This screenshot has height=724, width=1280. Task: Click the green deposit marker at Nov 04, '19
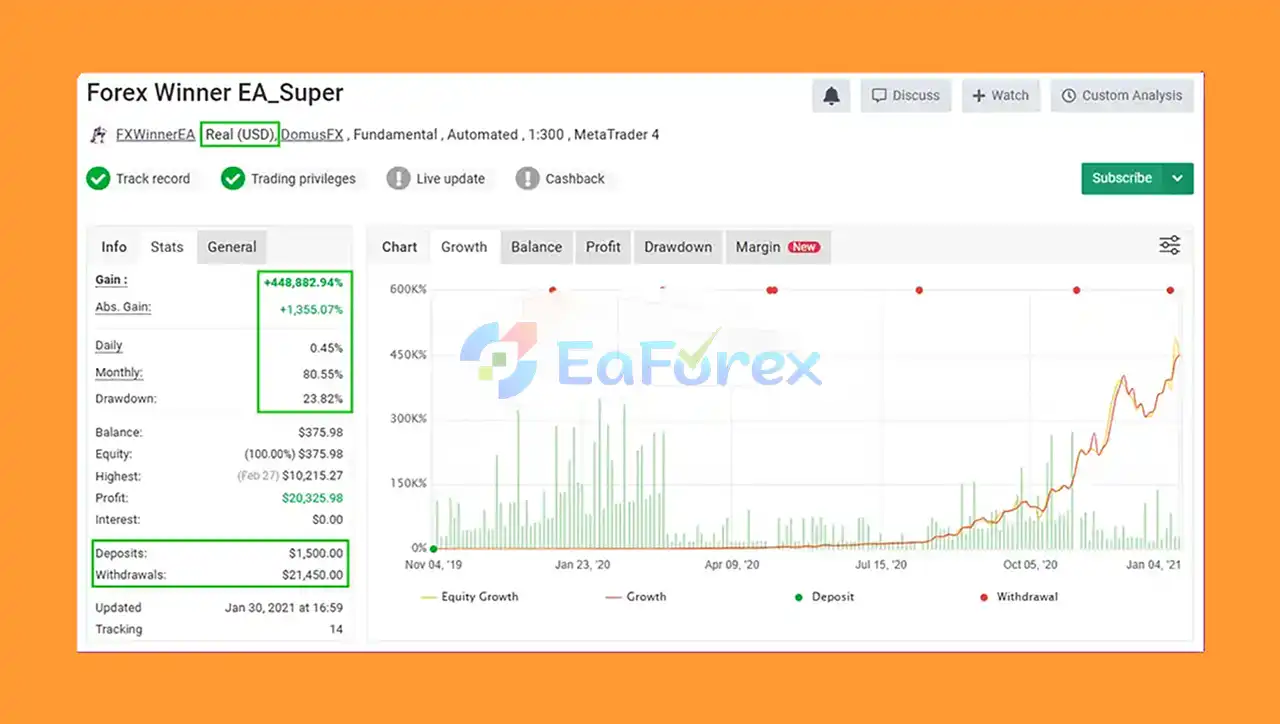click(433, 548)
